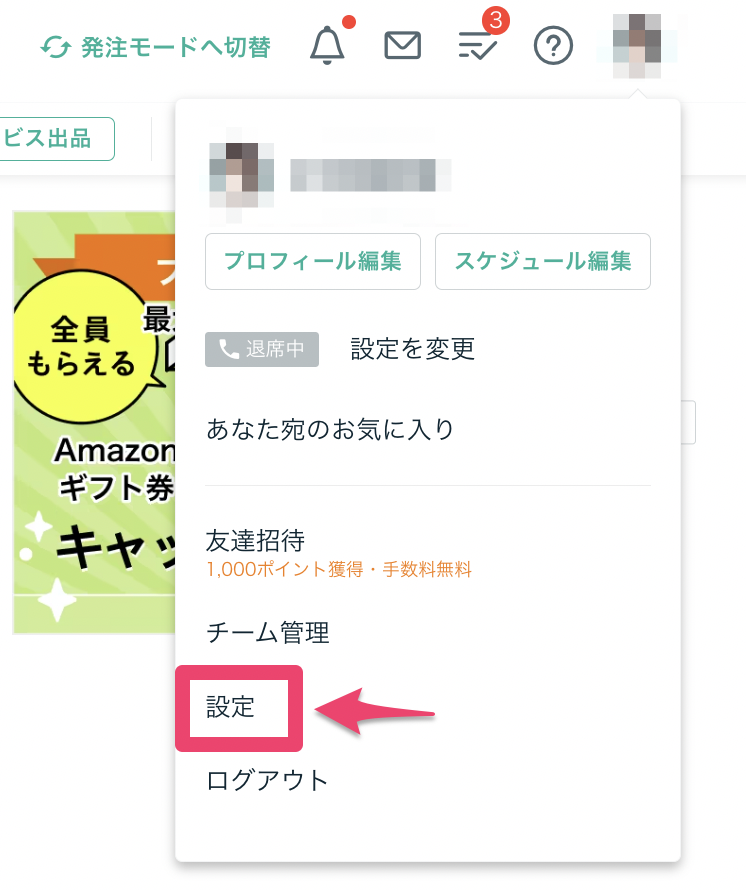Click the 発注モードへ切替 swap arrows icon
Viewport: 746px width, 890px height.
point(56,46)
